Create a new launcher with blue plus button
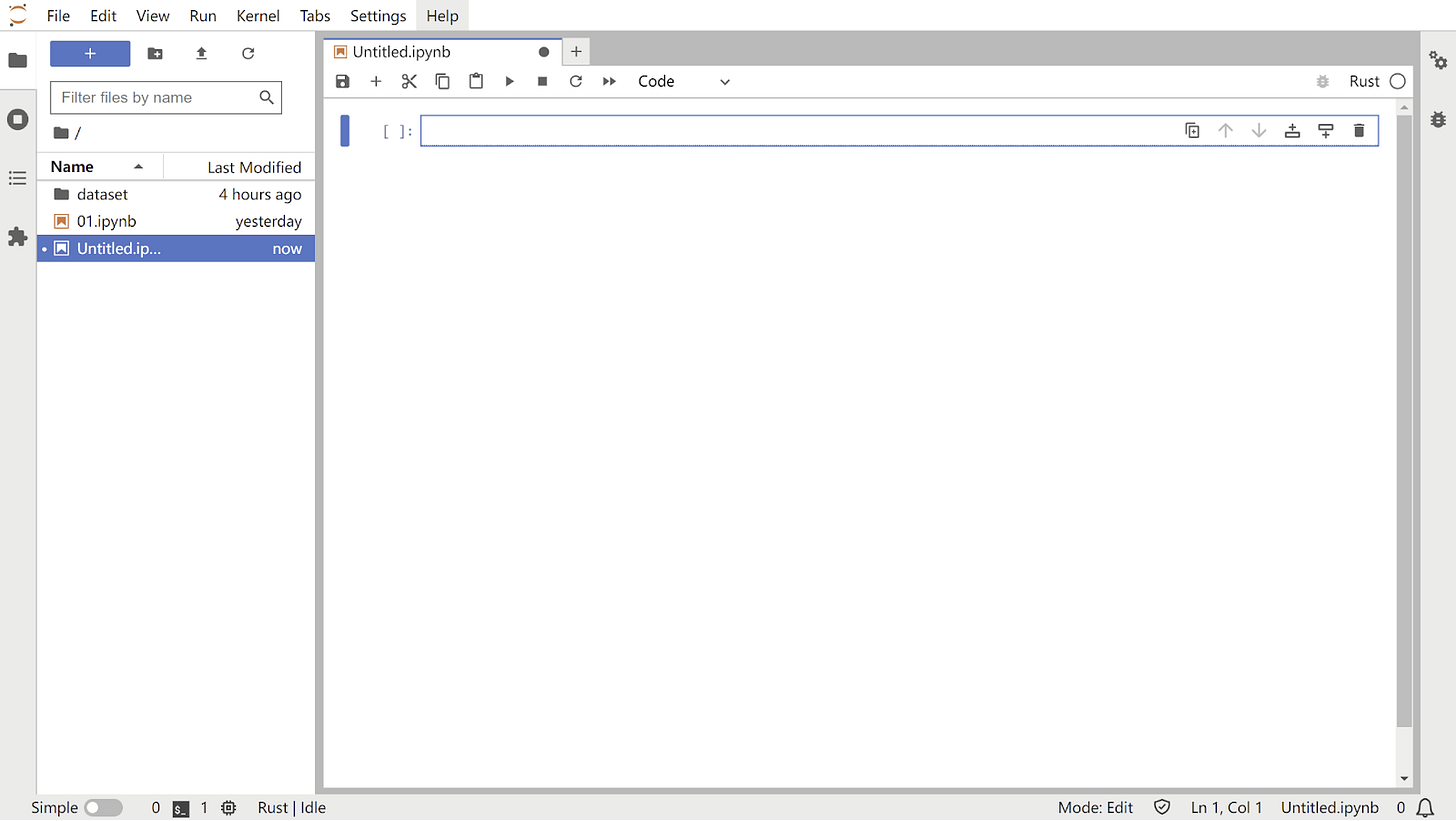Image resolution: width=1456 pixels, height=821 pixels. tap(89, 52)
